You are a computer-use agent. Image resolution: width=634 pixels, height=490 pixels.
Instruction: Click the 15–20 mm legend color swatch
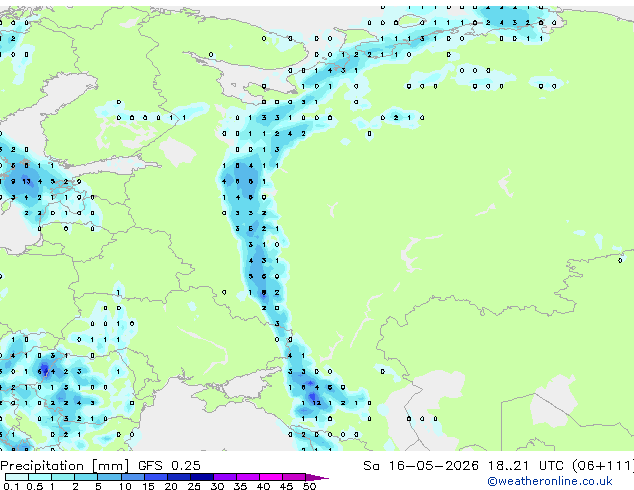click(155, 477)
